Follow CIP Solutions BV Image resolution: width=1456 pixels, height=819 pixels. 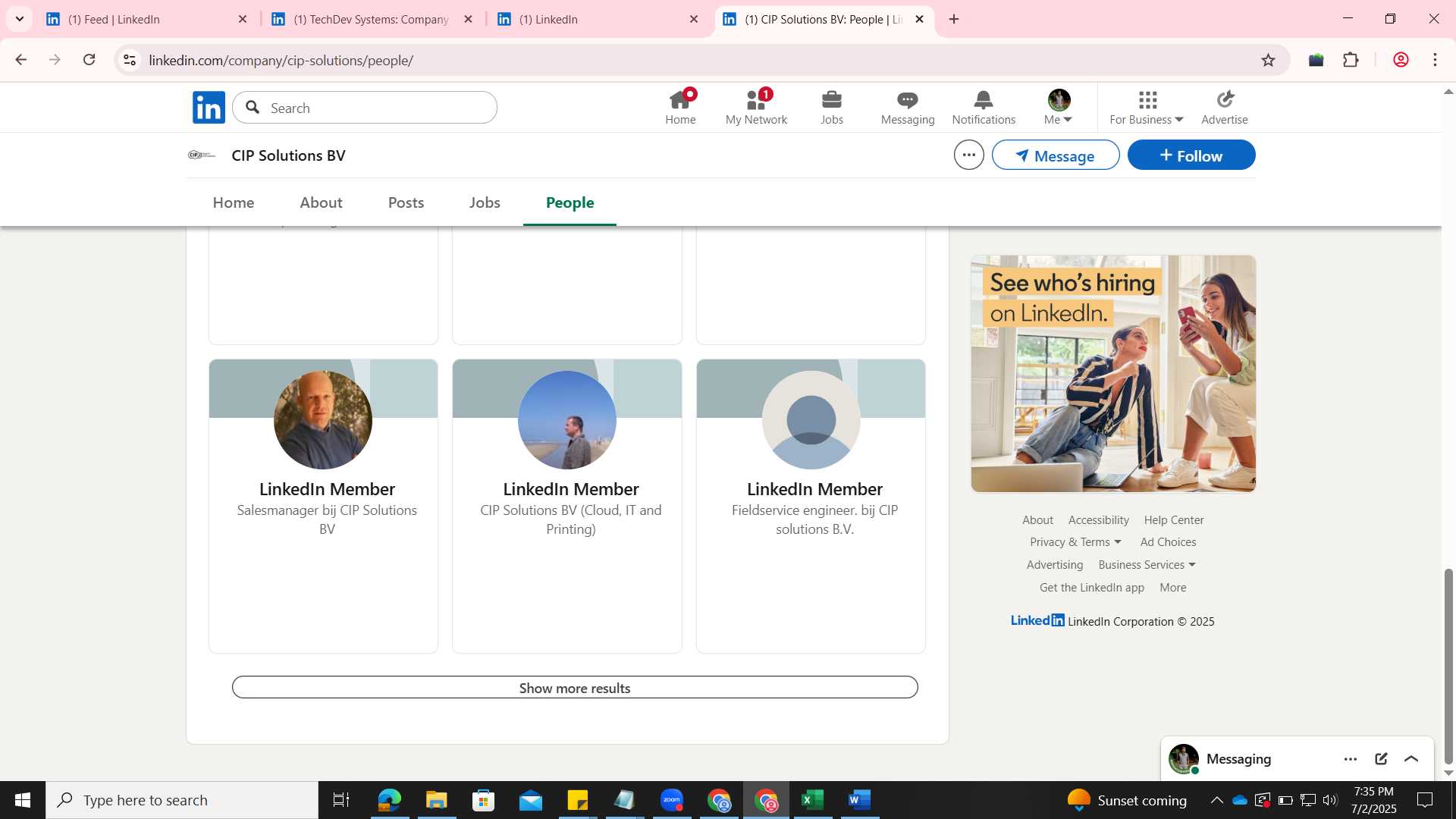coord(1191,155)
